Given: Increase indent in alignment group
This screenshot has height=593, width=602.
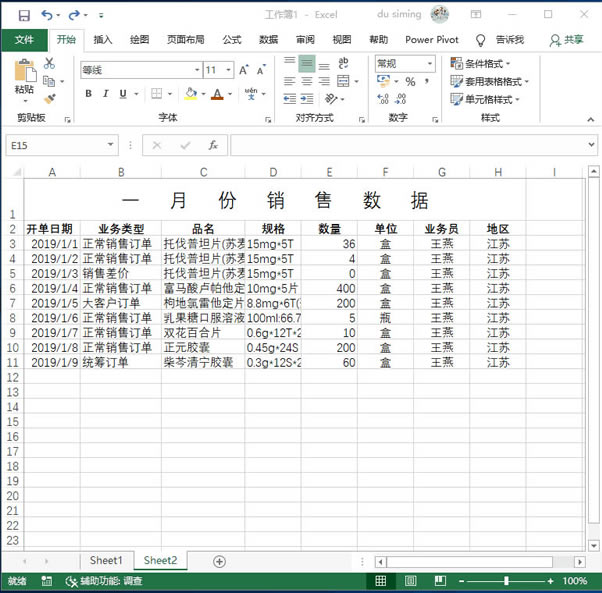Looking at the screenshot, I should pos(307,99).
